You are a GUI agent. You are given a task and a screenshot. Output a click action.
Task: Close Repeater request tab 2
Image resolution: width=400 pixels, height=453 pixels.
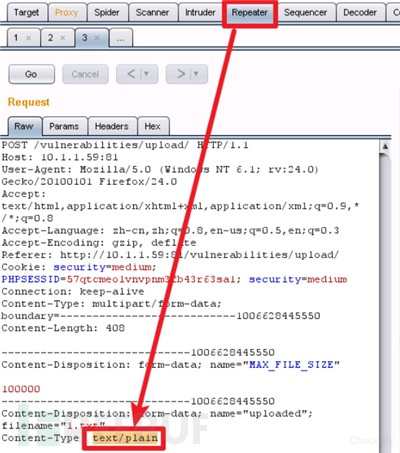63,38
